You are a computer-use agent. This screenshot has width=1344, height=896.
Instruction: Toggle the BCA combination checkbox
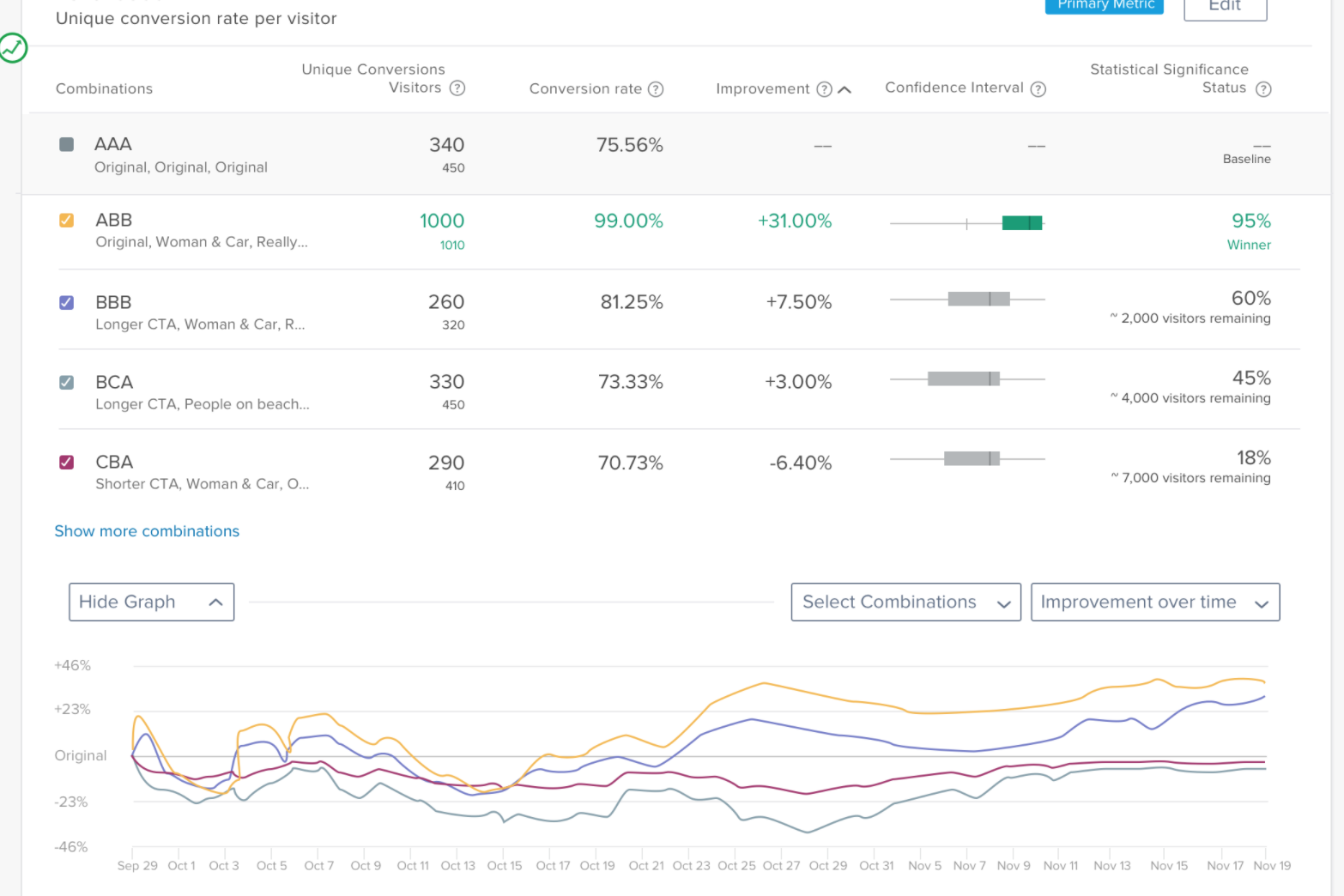point(66,383)
